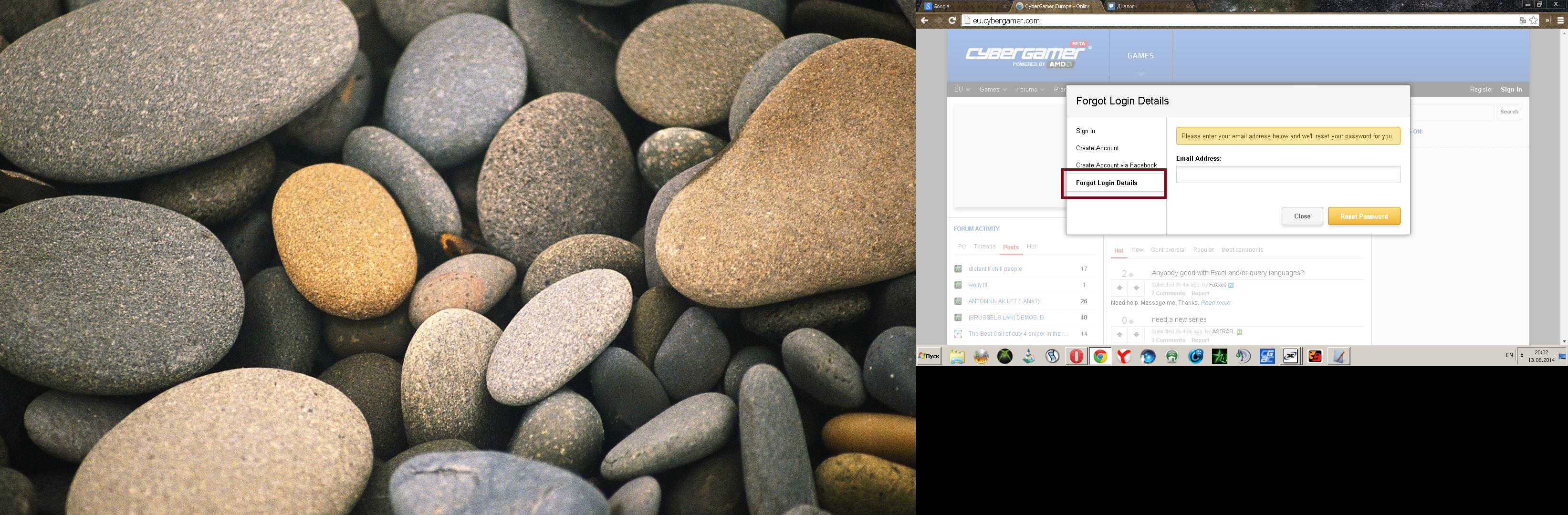1568x515 pixels.
Task: Switch to the Controversial posts tab
Action: 1168,250
